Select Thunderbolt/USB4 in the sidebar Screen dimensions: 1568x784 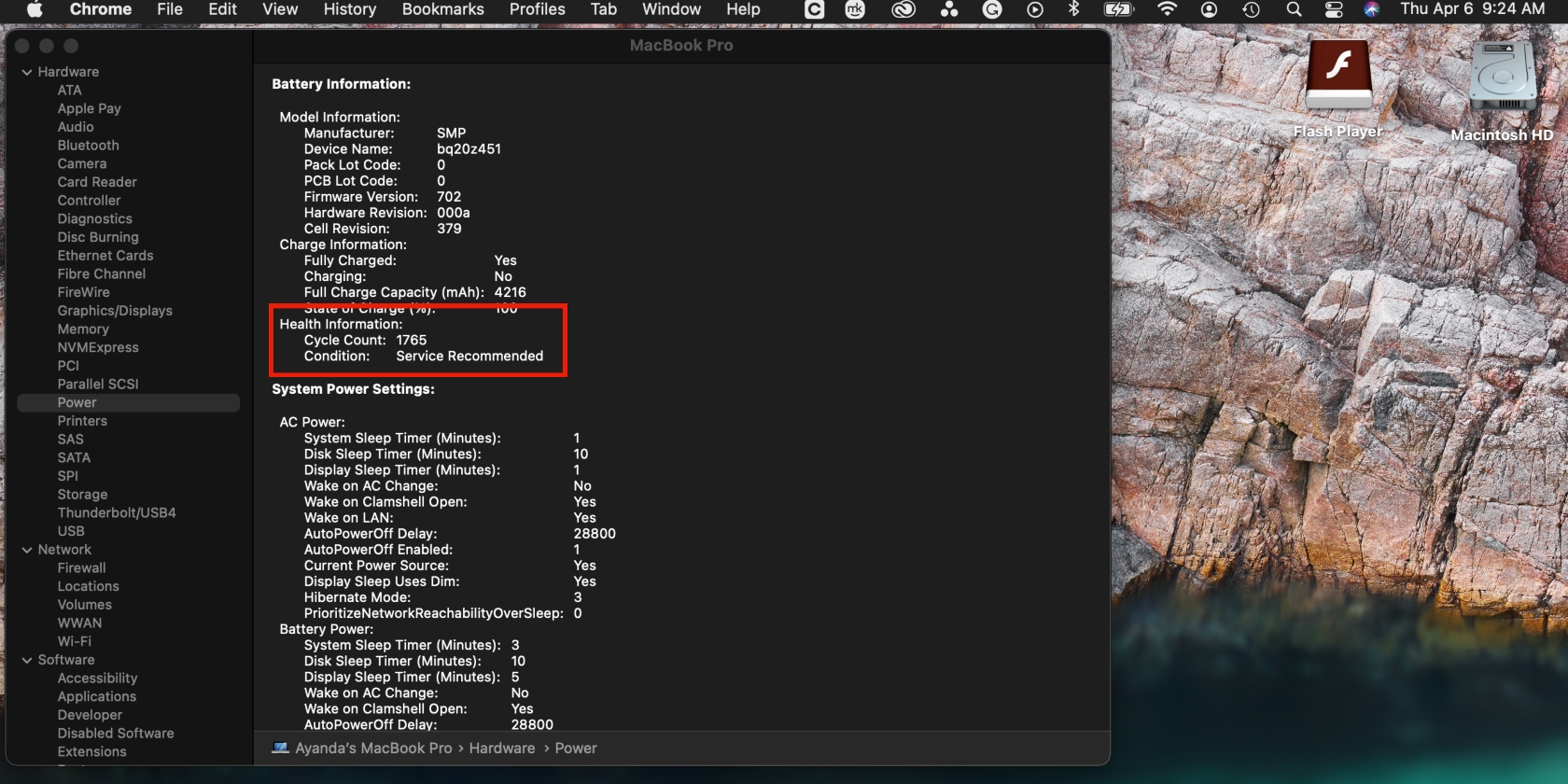click(117, 513)
